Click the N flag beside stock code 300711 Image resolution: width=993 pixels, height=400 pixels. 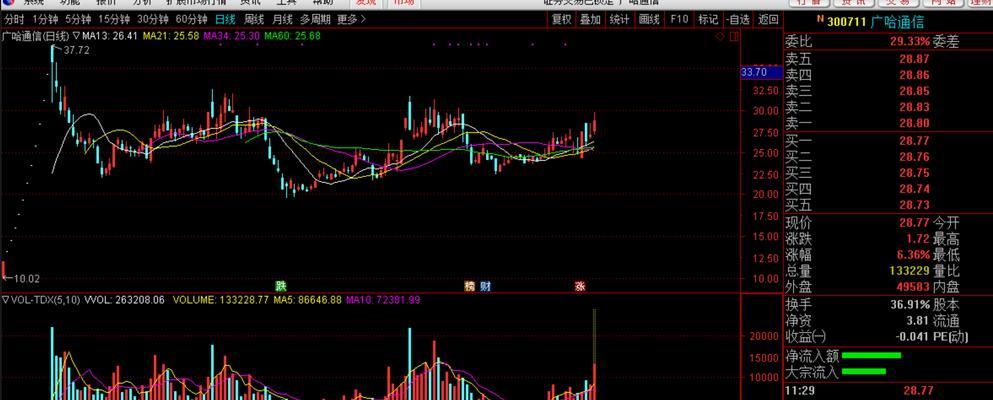click(x=820, y=20)
